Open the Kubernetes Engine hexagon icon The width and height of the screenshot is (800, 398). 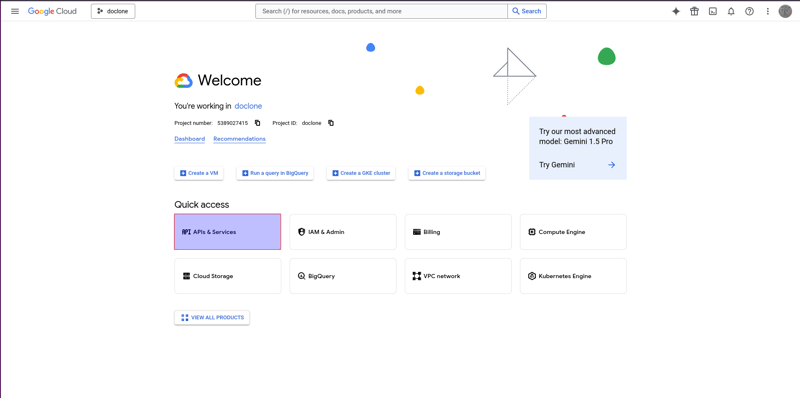coord(532,276)
